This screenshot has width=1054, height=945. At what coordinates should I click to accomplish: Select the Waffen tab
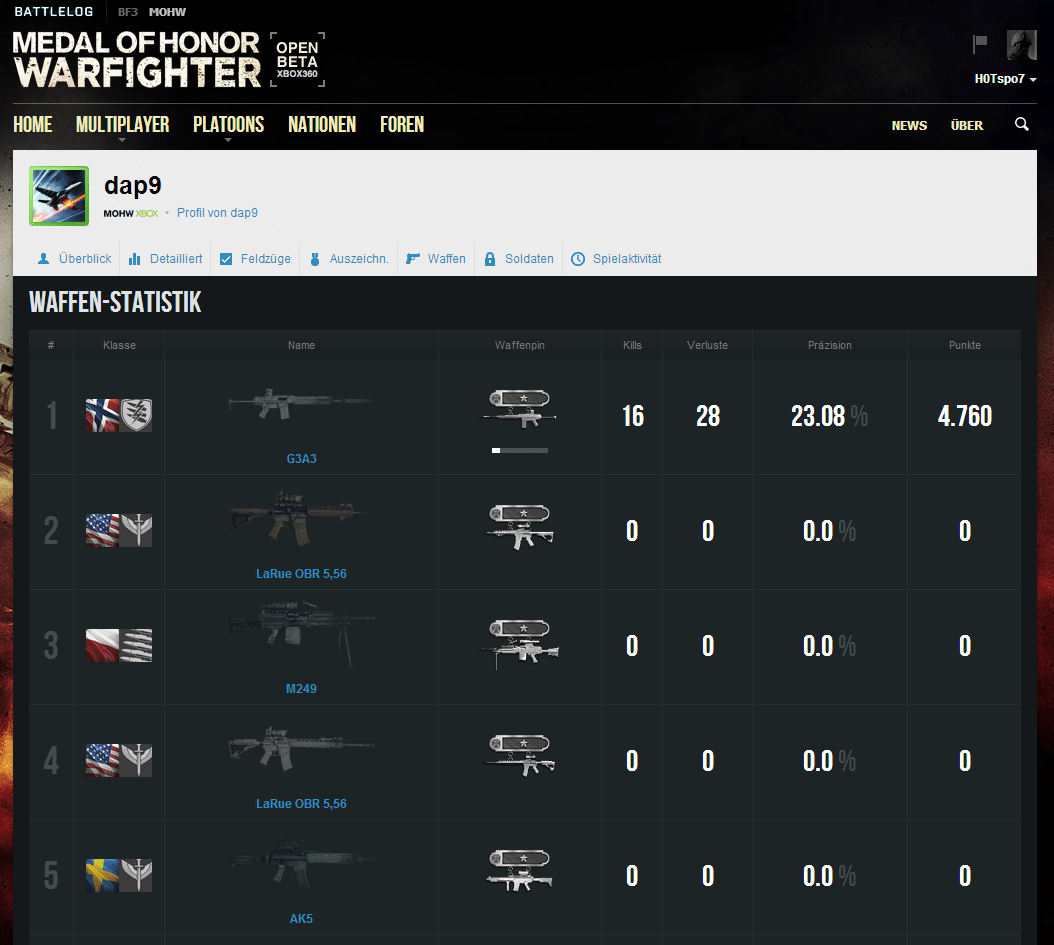[436, 259]
